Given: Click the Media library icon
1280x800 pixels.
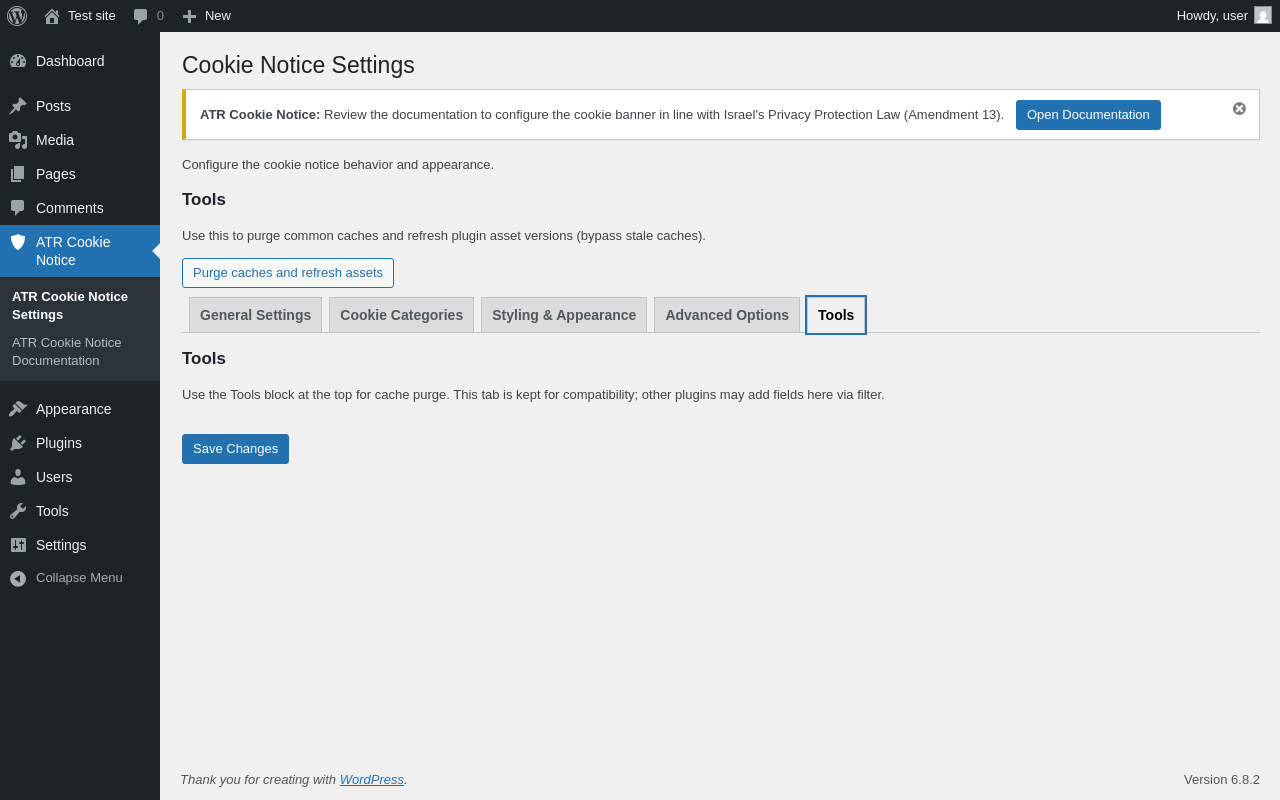Looking at the screenshot, I should (x=18, y=140).
